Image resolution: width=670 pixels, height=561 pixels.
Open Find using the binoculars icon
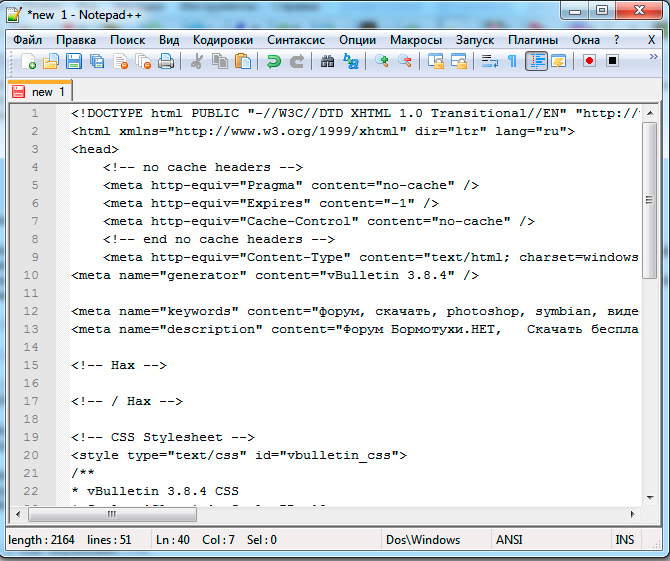click(327, 62)
